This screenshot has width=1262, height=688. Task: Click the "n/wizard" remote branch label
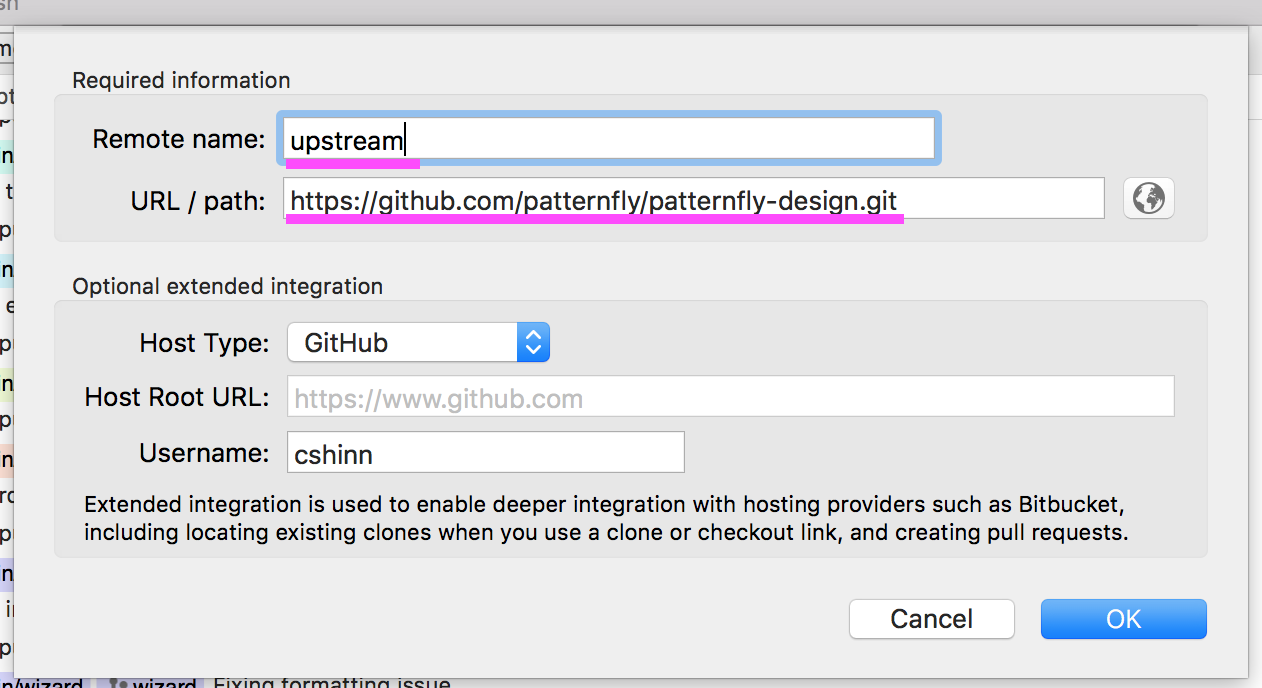tap(42, 684)
